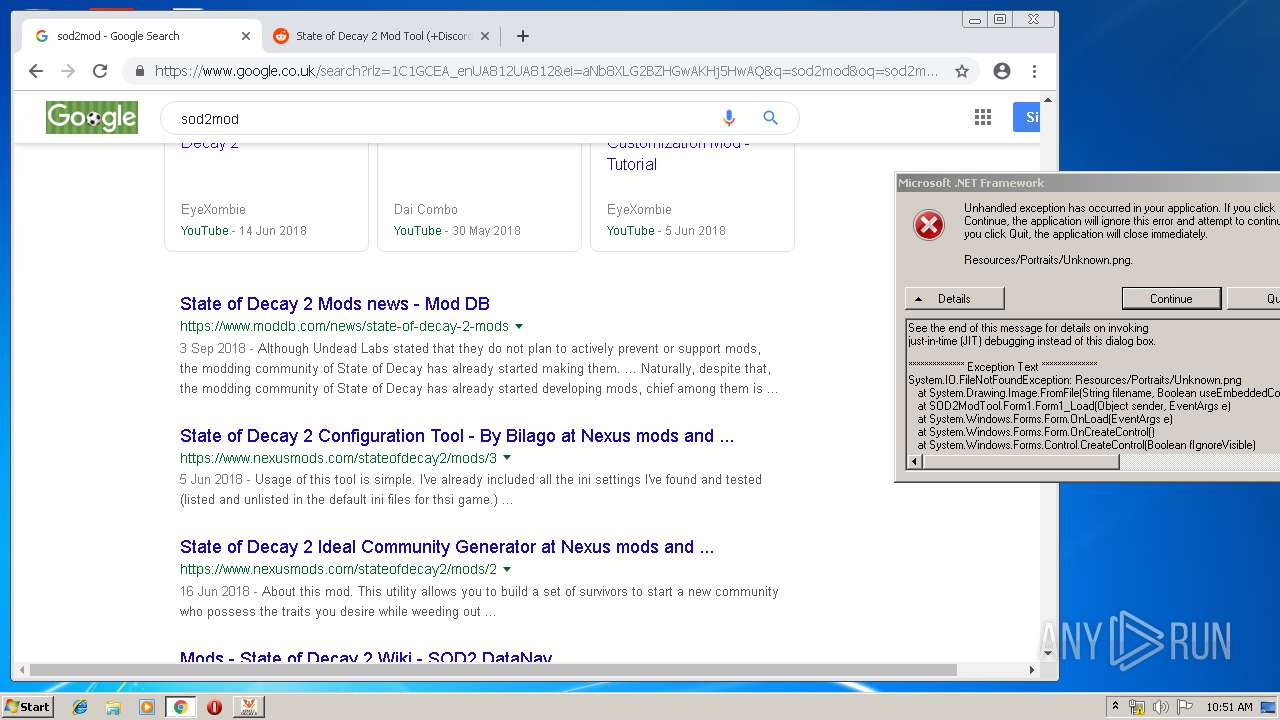Open Mods - State of Decay 2 Wiki result

pyautogui.click(x=366, y=657)
